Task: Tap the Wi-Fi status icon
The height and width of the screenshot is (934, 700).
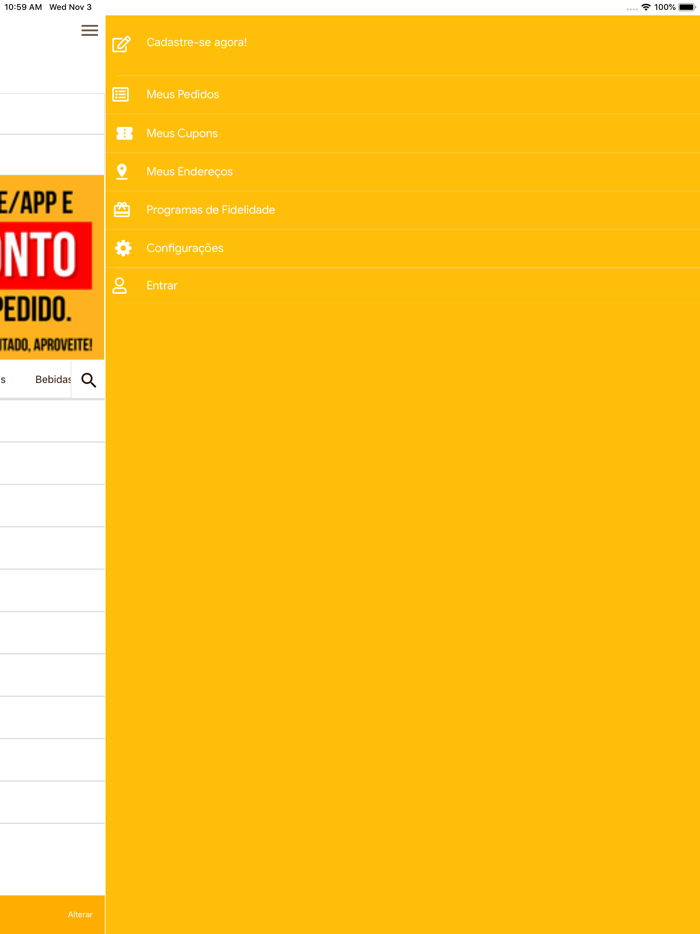Action: point(646,7)
